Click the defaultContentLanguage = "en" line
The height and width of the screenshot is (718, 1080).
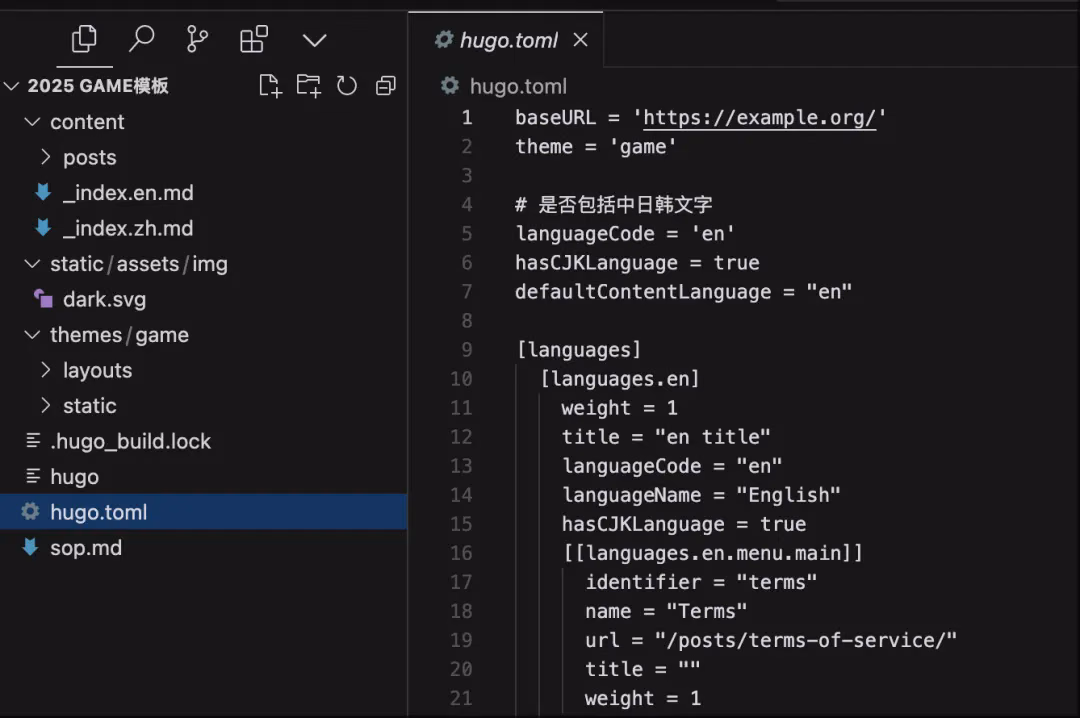pyautogui.click(x=683, y=292)
